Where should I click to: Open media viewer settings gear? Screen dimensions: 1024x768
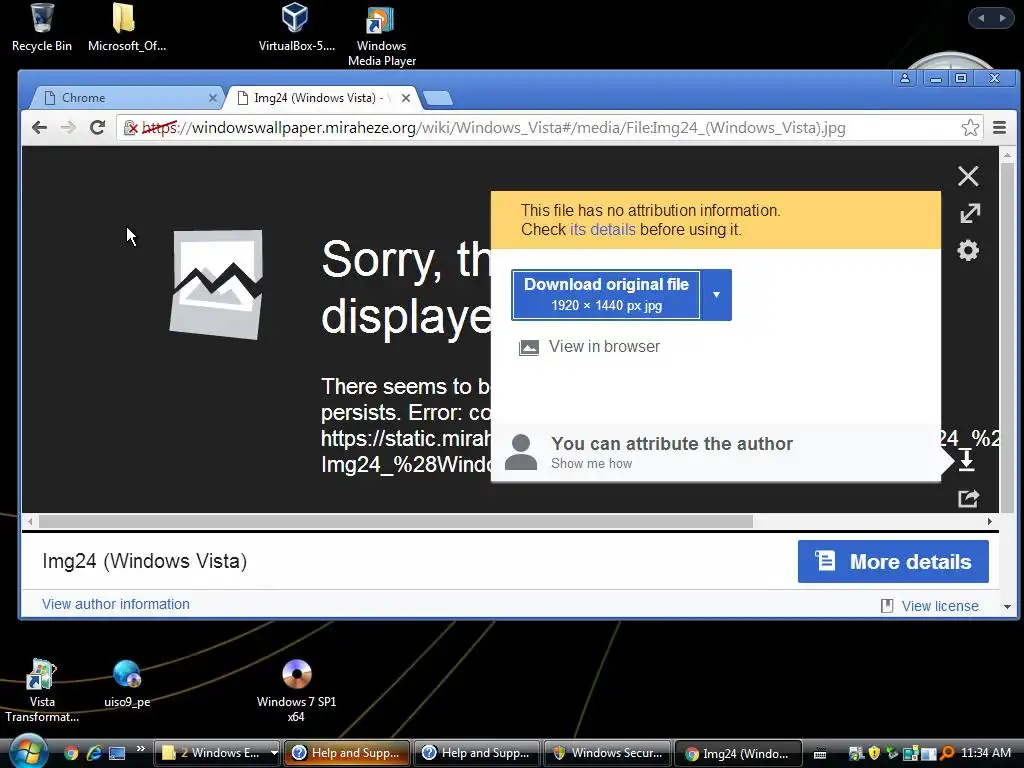[x=968, y=250]
